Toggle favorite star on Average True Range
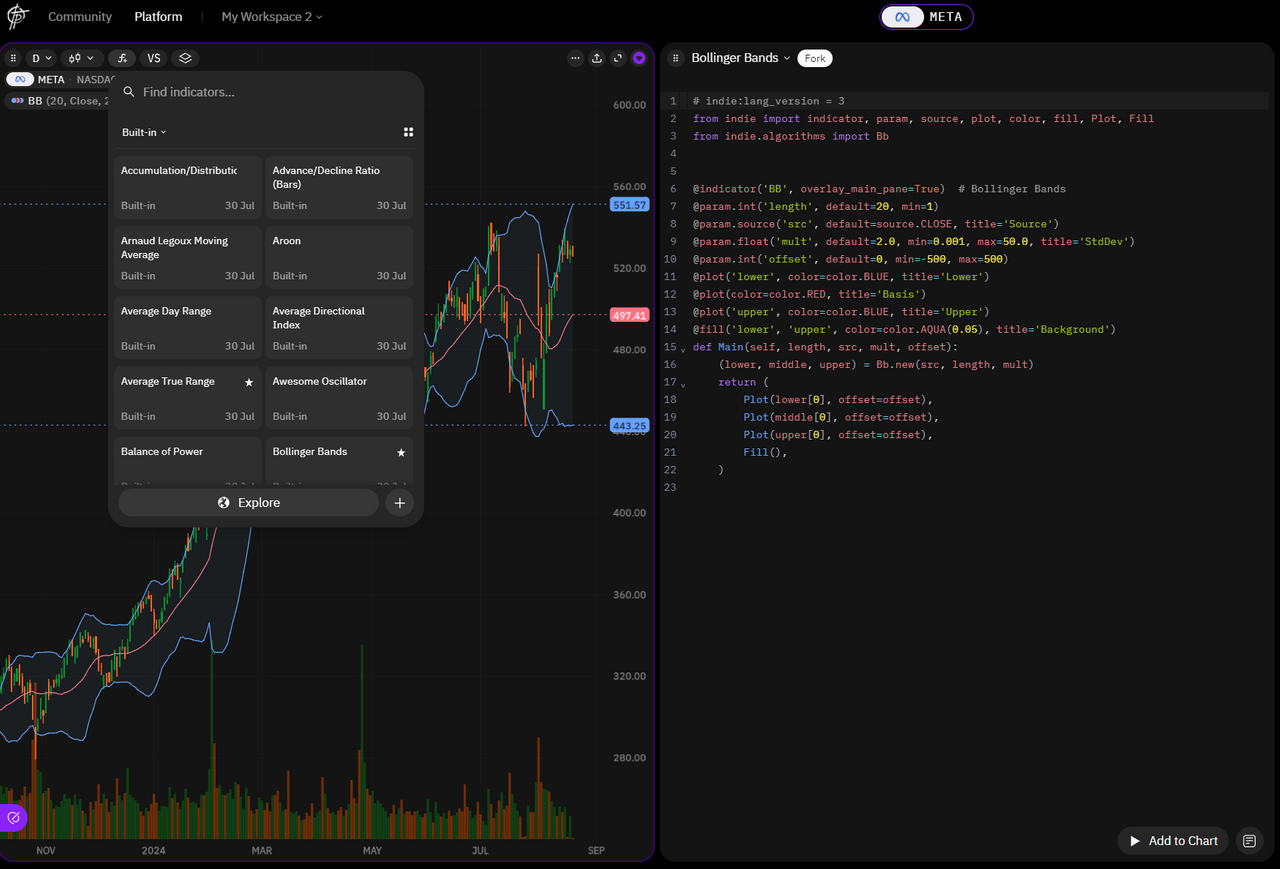This screenshot has width=1280, height=869. point(249,382)
